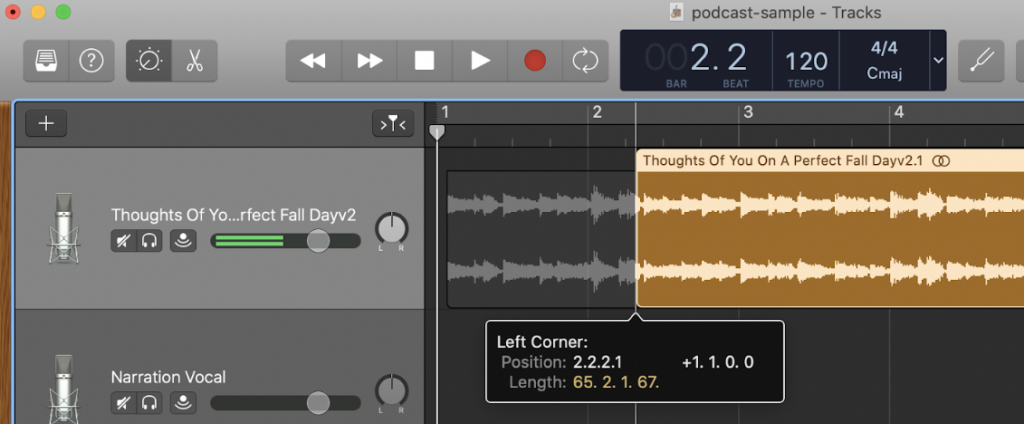Click the podcast-sample document icon in title bar
The image size is (1024, 424).
[677, 12]
